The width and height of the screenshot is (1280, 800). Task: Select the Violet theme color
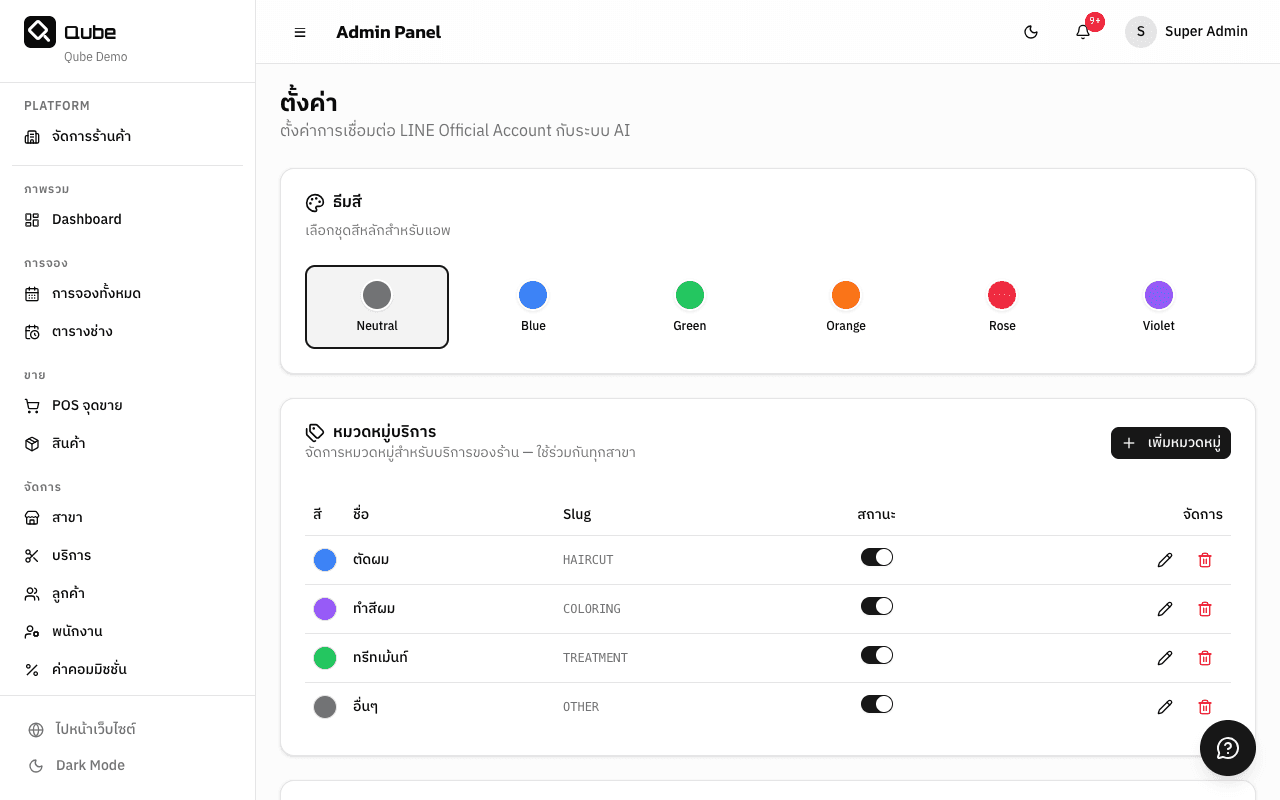(1158, 306)
